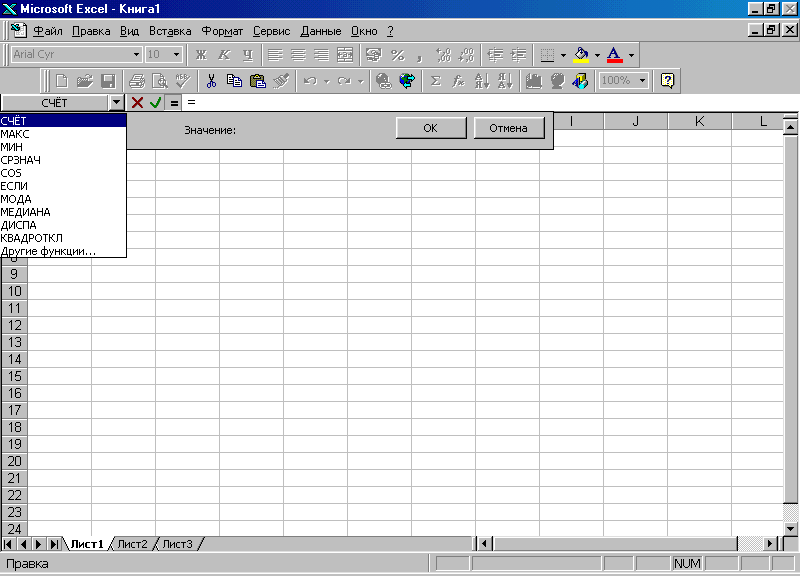Select СРЗНАЧ function from list
Viewport: 800px width, 576px height.
63,160
